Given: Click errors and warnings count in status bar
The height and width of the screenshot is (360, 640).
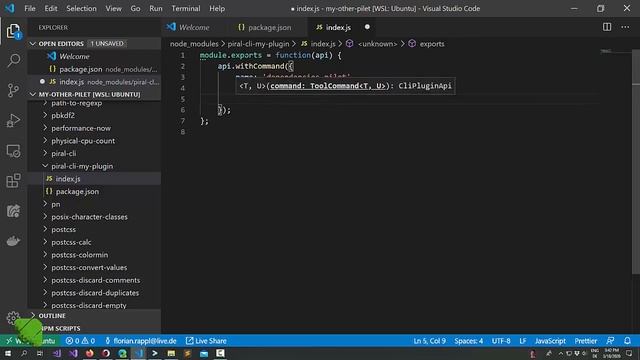Looking at the screenshot, I should click(x=80, y=340).
